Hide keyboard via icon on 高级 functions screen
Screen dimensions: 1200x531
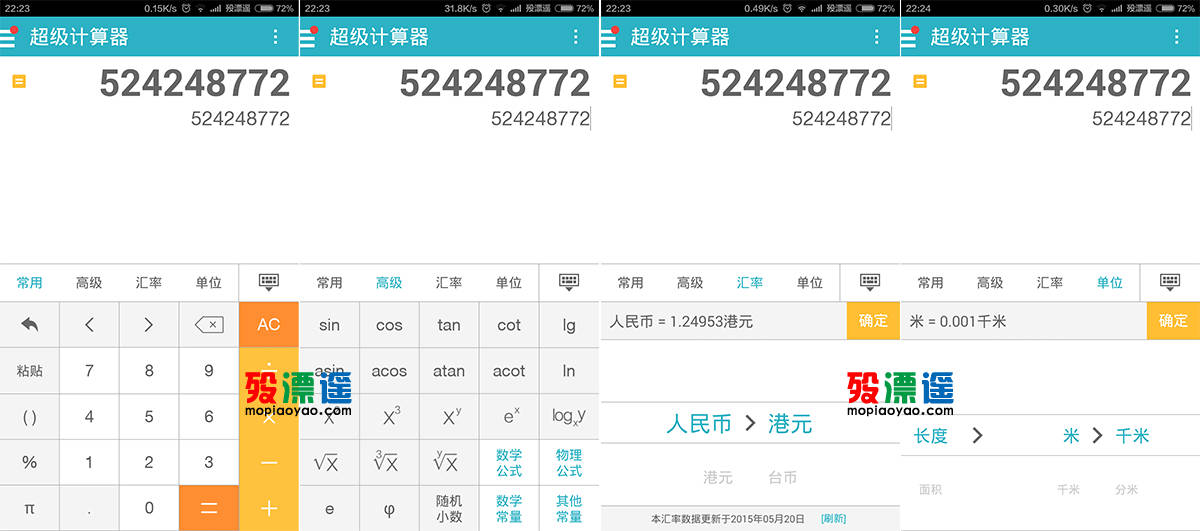pos(569,282)
